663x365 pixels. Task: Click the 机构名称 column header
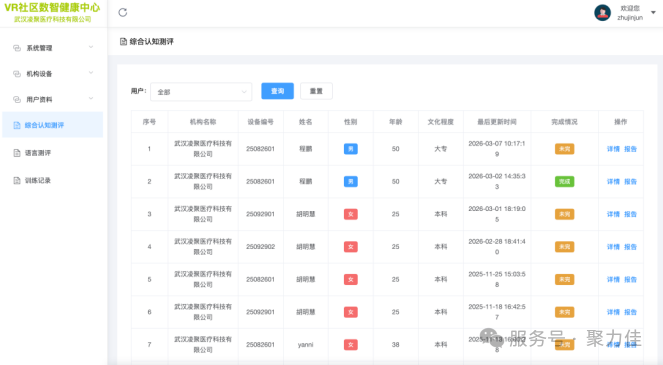203,122
